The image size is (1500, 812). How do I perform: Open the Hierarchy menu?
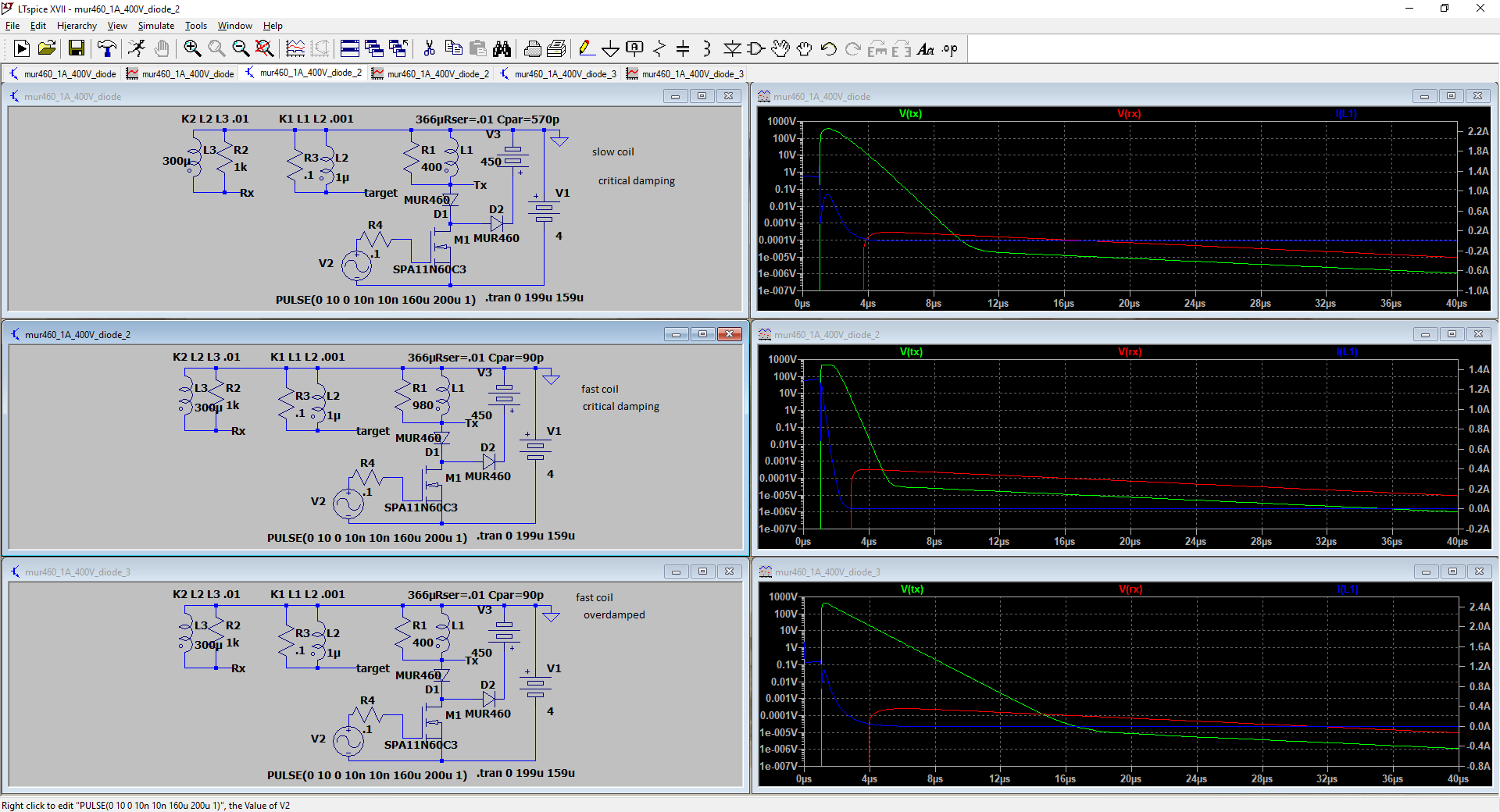[x=77, y=26]
